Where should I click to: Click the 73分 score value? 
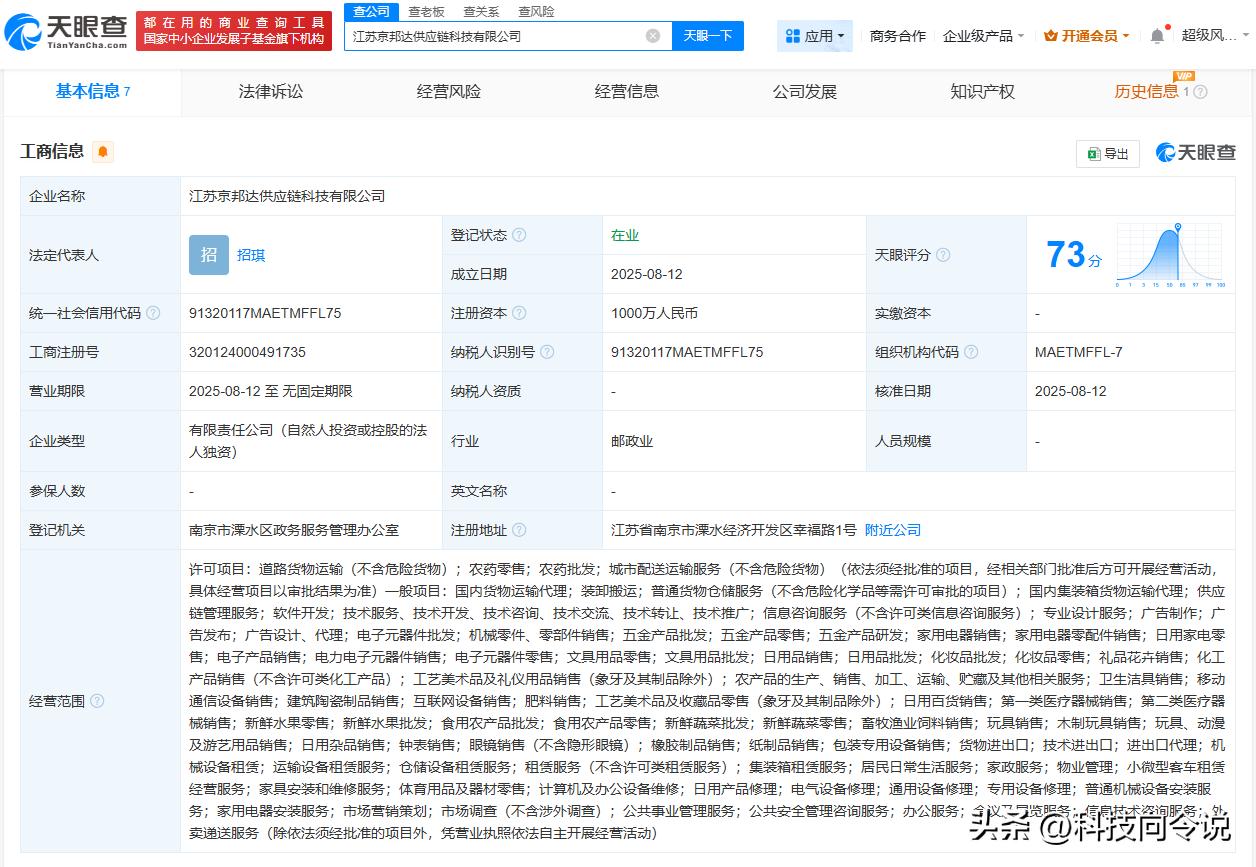pos(1074,255)
